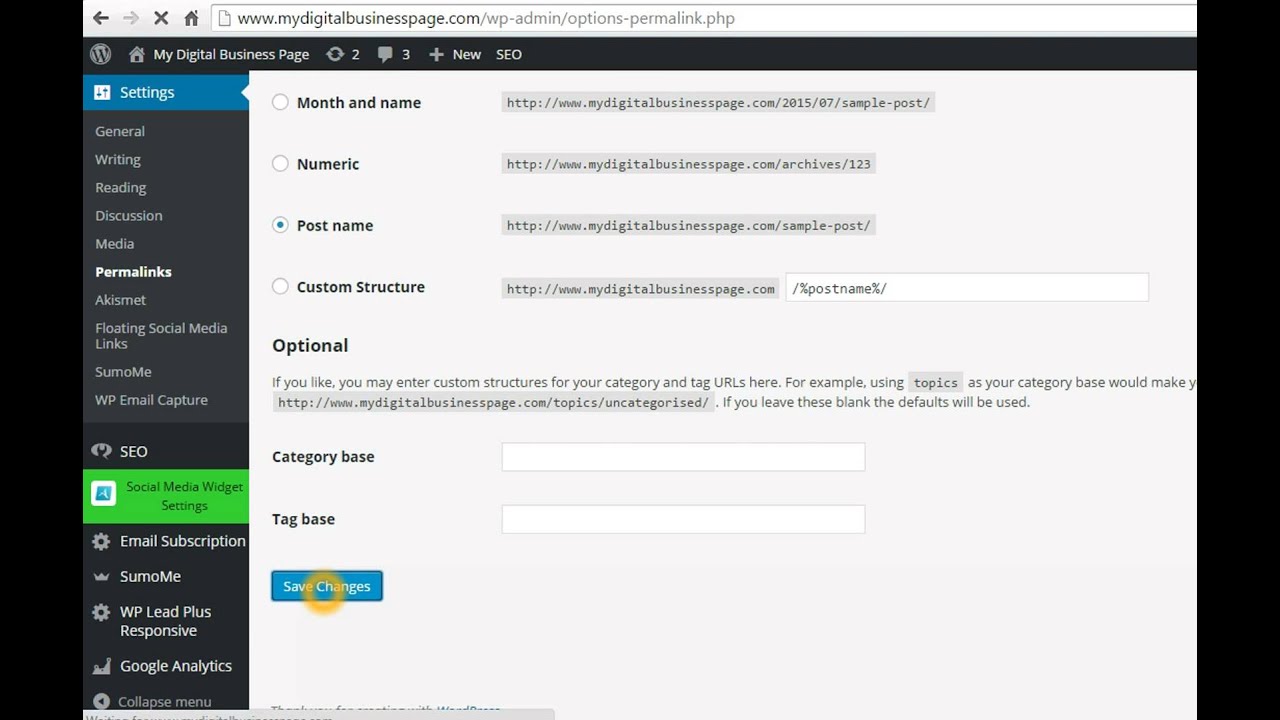Click Google Analytics chart icon
This screenshot has height=720, width=1280.
point(101,666)
